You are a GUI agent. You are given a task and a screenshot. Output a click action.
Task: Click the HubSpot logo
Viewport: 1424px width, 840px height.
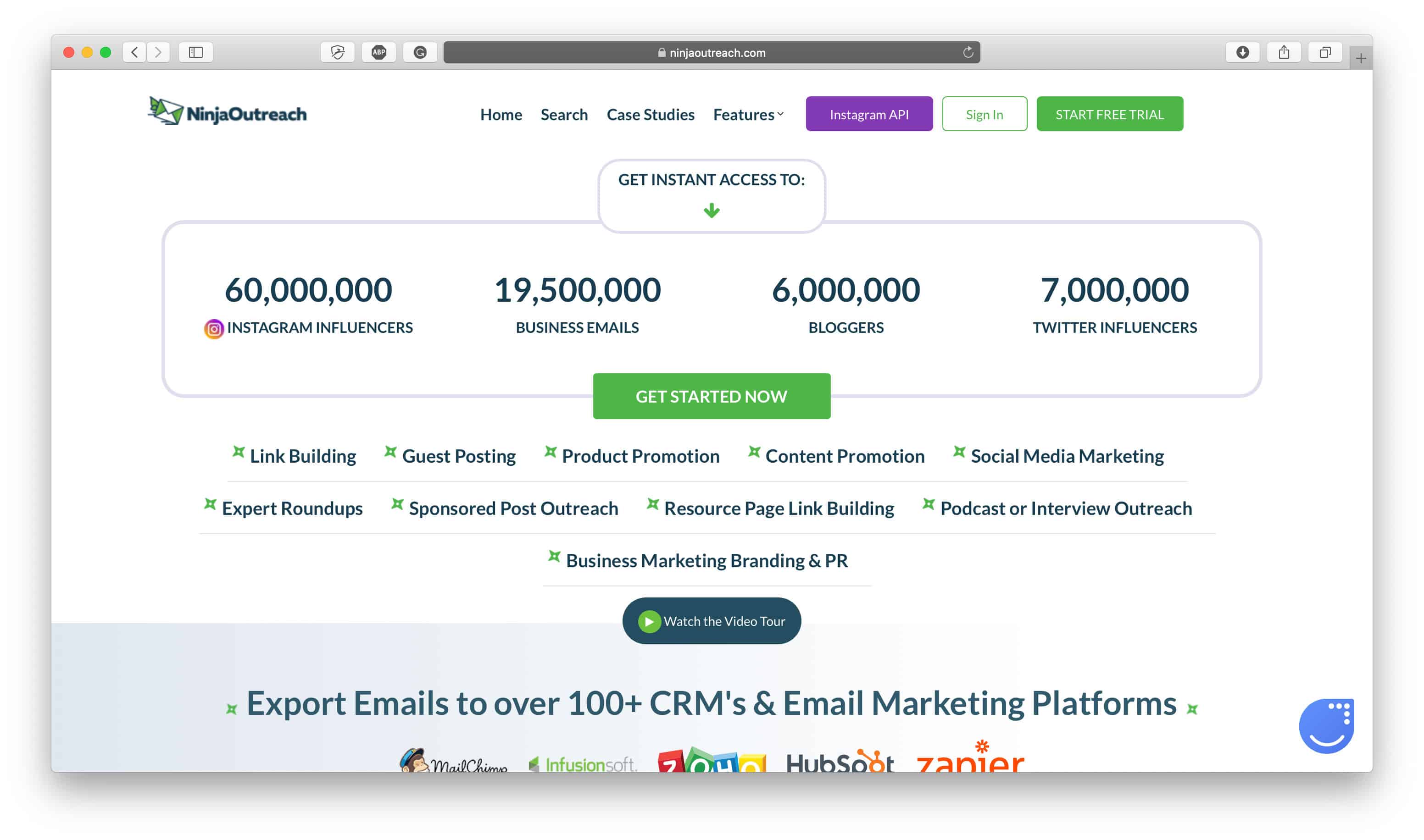[x=840, y=761]
